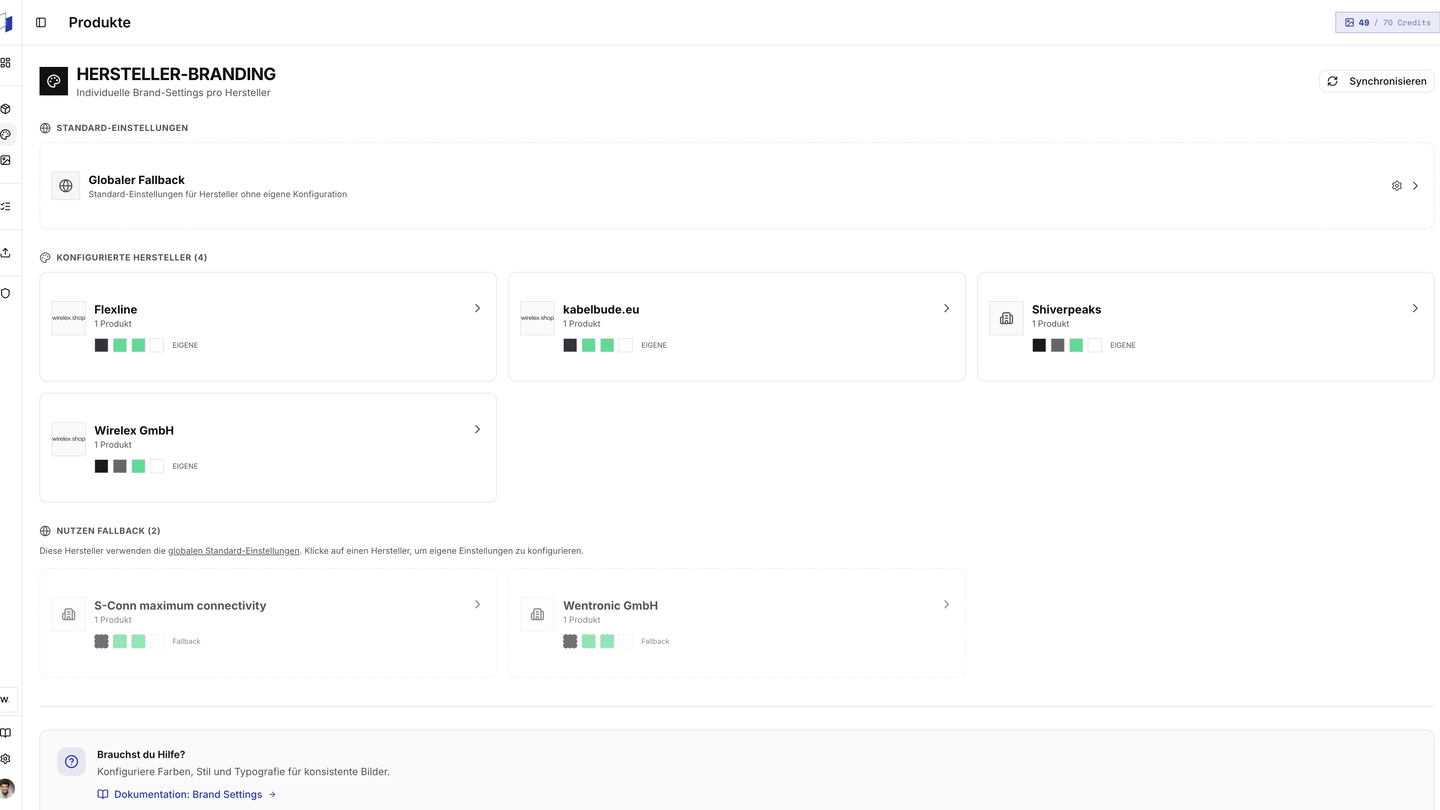This screenshot has height=810, width=1440.
Task: Open the dashboard grid icon in the sidebar
Action: click(5, 62)
